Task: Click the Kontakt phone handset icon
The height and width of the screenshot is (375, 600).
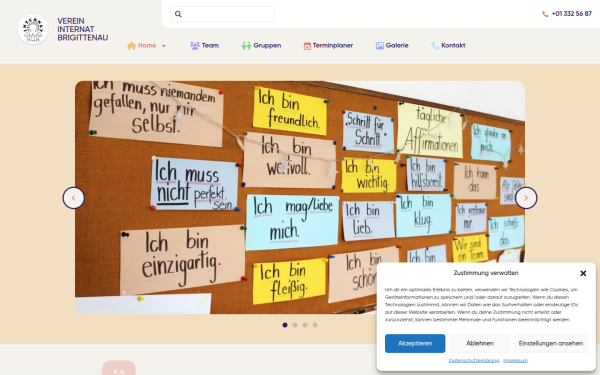Action: [x=435, y=46]
